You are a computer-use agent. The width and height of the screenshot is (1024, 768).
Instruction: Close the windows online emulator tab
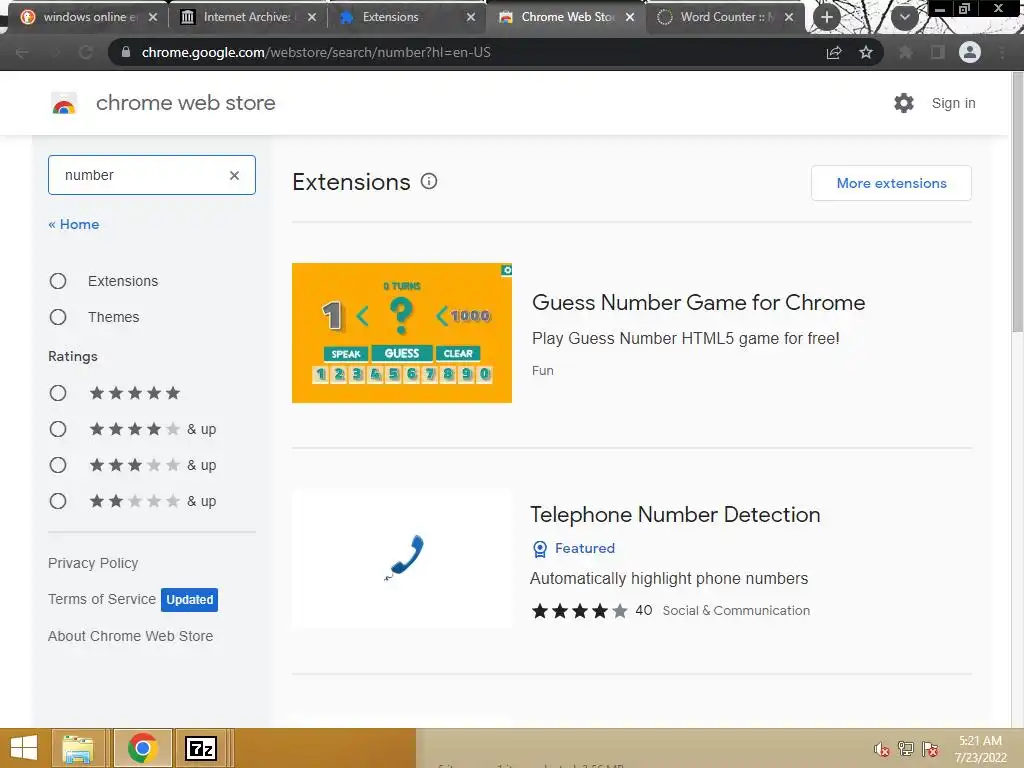tap(153, 17)
